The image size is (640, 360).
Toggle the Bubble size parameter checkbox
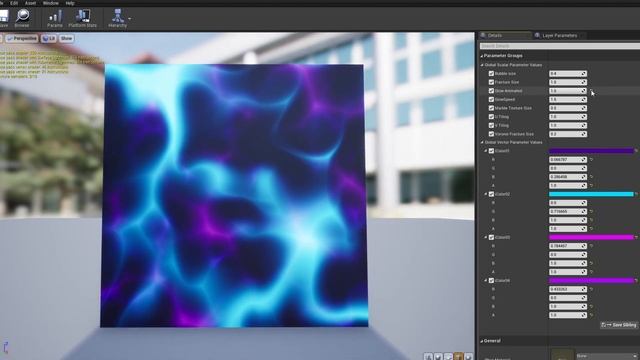click(x=491, y=73)
